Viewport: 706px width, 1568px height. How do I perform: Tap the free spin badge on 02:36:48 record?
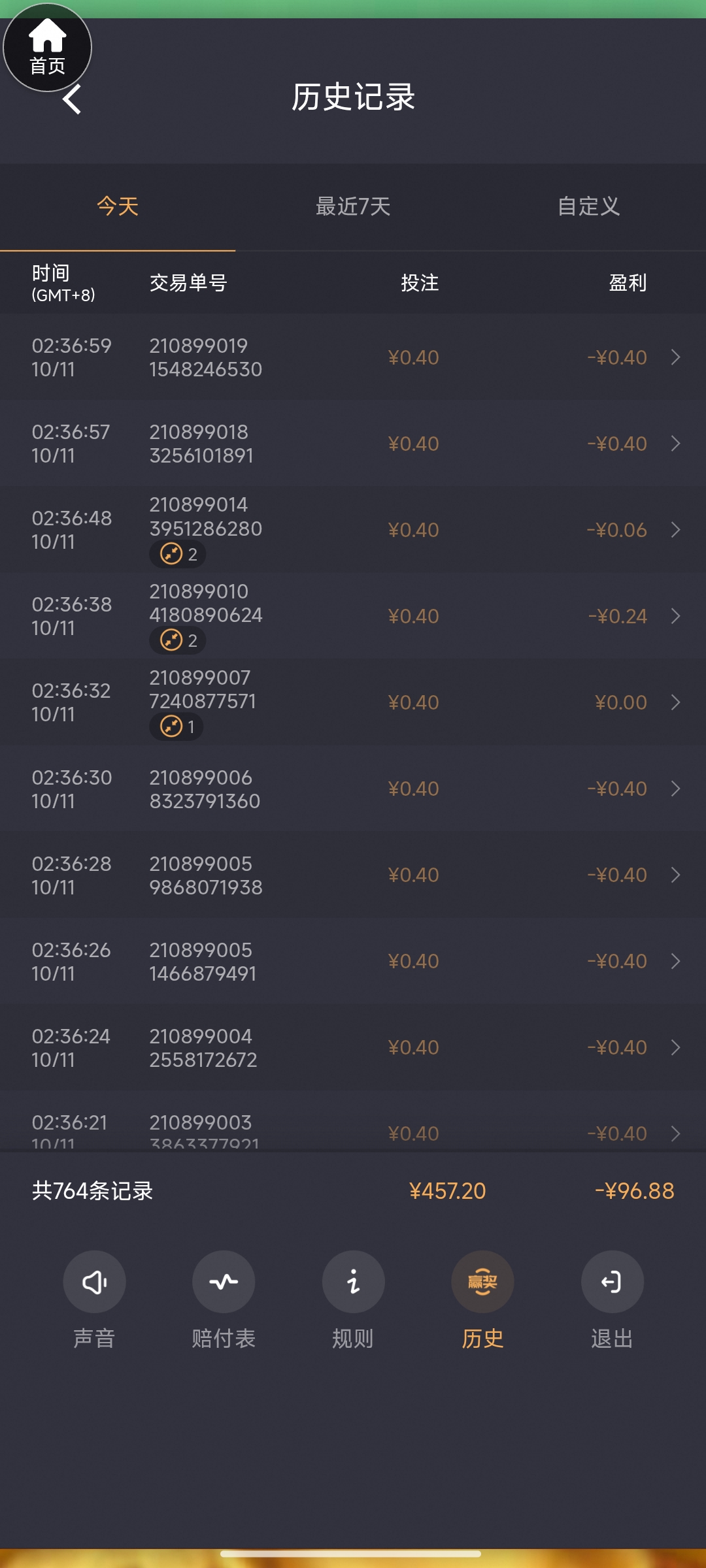tap(178, 554)
